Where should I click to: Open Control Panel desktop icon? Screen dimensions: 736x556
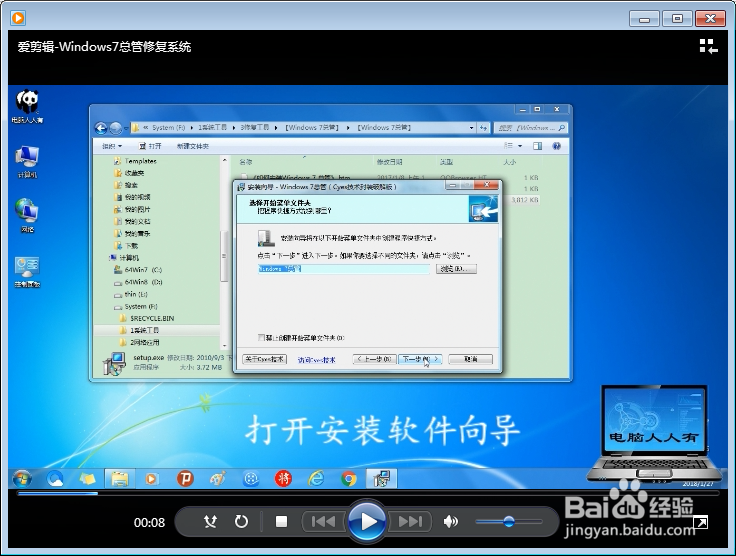[27, 272]
